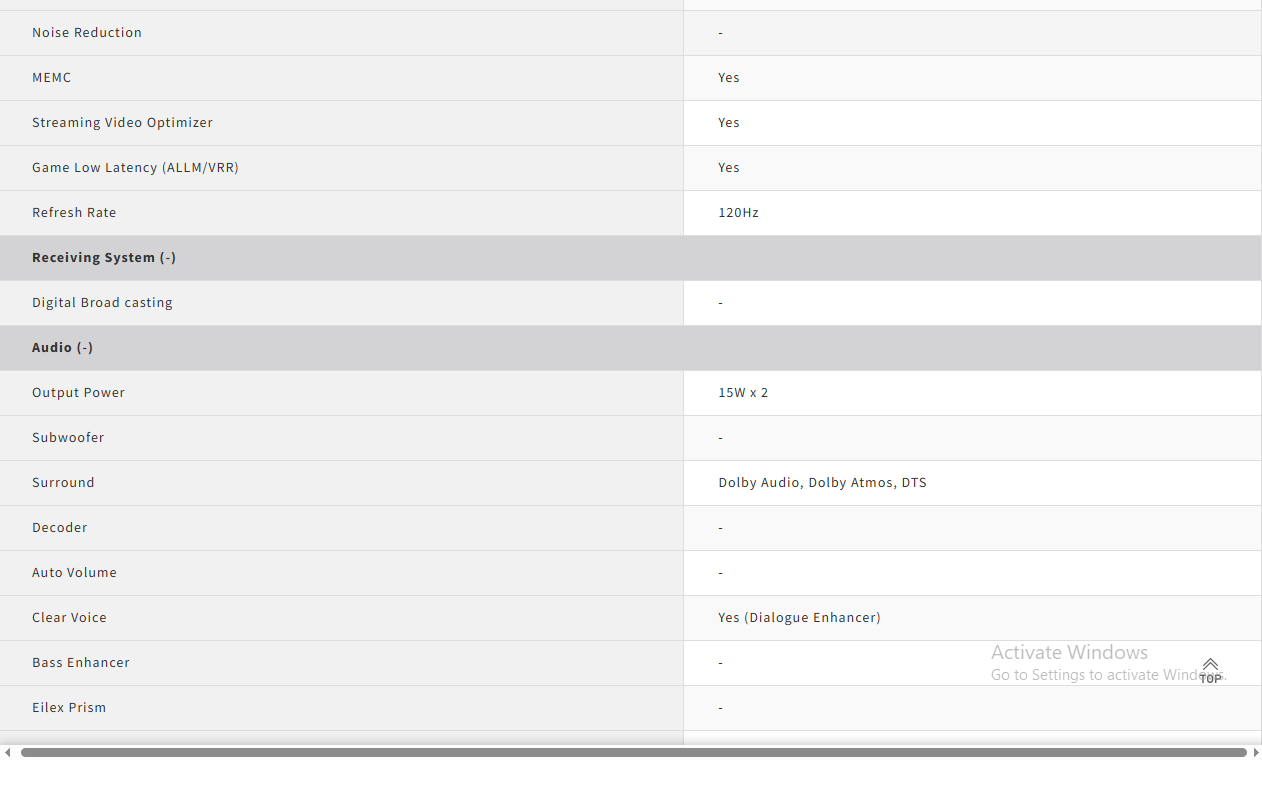This screenshot has height=800, width=1262.
Task: Click the 15W x 2 output power value
Action: (743, 393)
